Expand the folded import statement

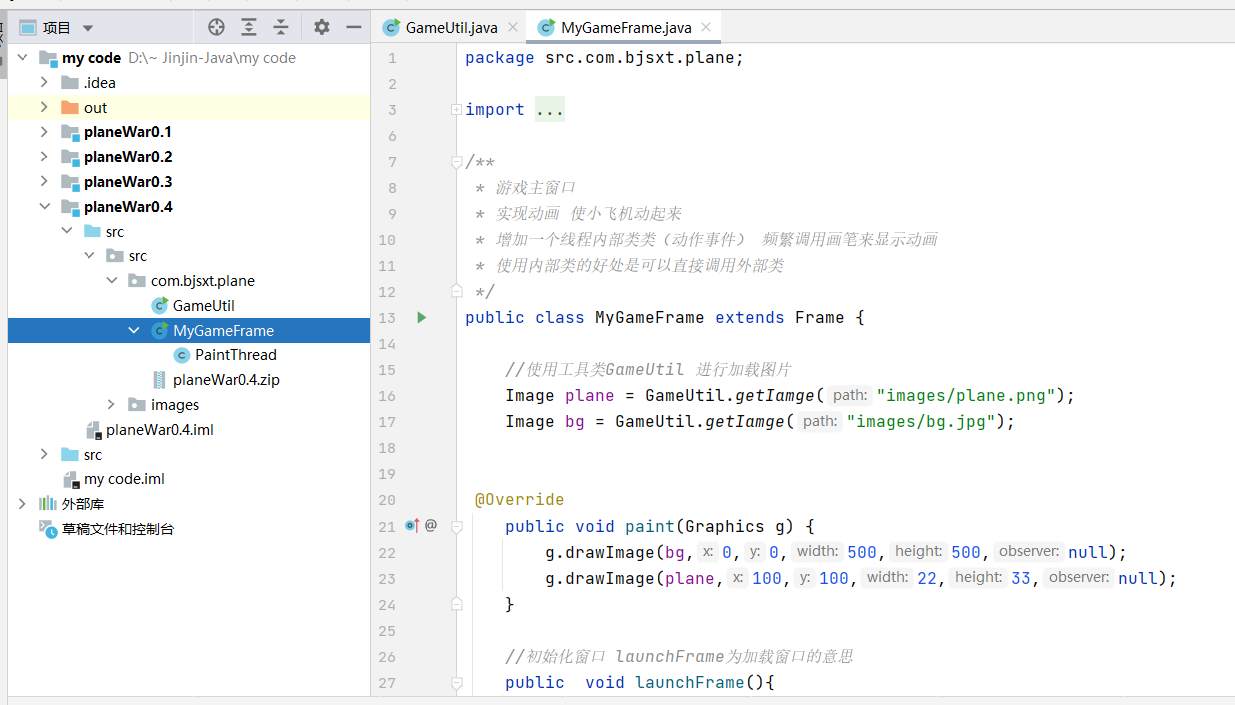456,110
